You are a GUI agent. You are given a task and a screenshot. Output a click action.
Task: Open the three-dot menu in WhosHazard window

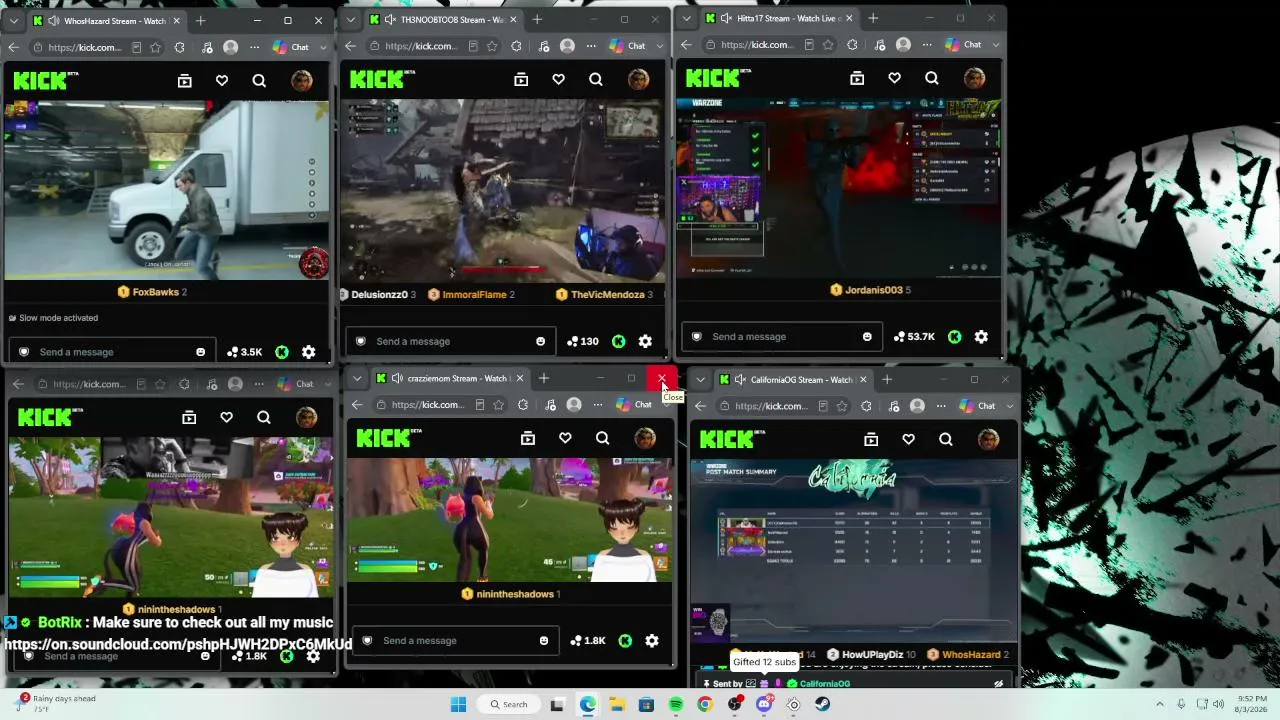point(255,47)
